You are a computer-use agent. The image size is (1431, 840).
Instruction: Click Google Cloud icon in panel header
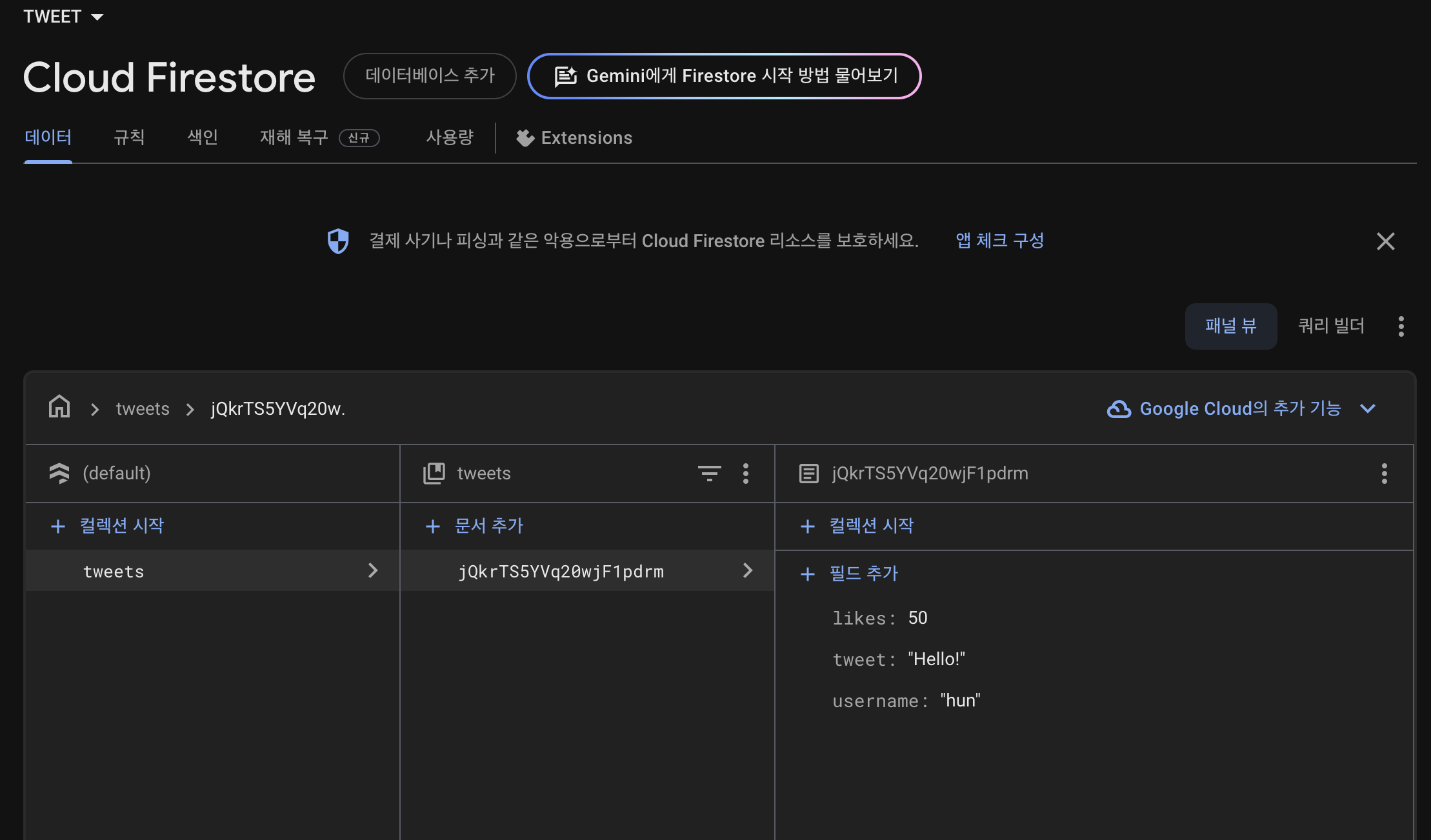tap(1119, 408)
